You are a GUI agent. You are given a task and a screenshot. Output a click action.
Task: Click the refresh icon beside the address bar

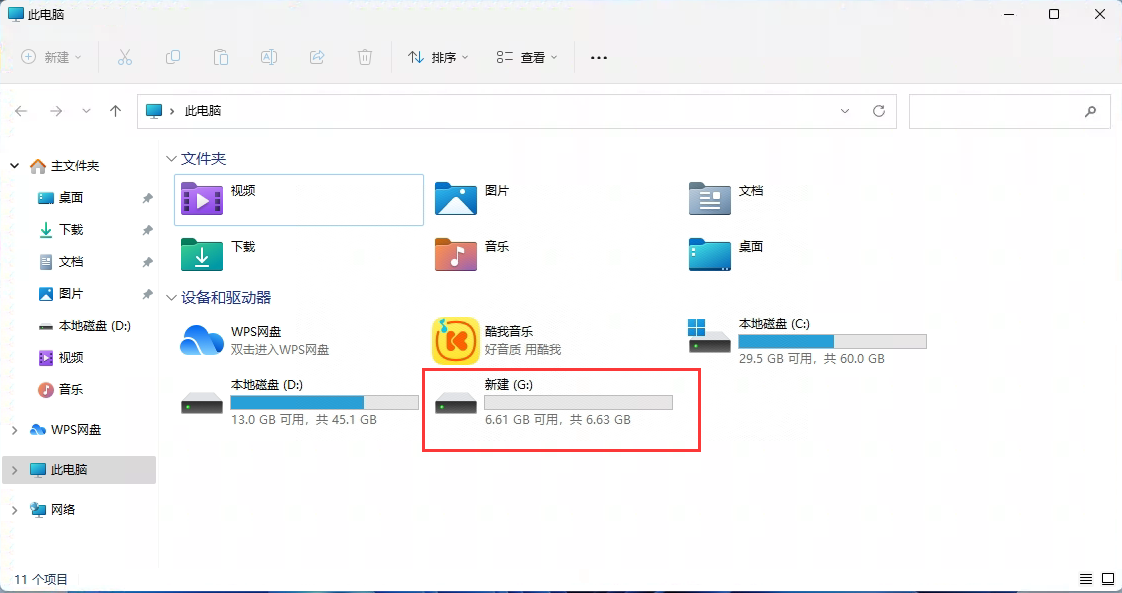[879, 111]
